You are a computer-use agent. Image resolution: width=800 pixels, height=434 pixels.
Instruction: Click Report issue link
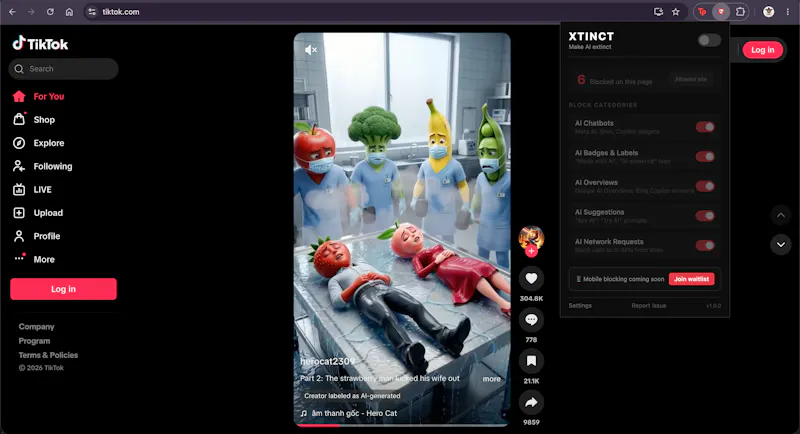pyautogui.click(x=648, y=305)
